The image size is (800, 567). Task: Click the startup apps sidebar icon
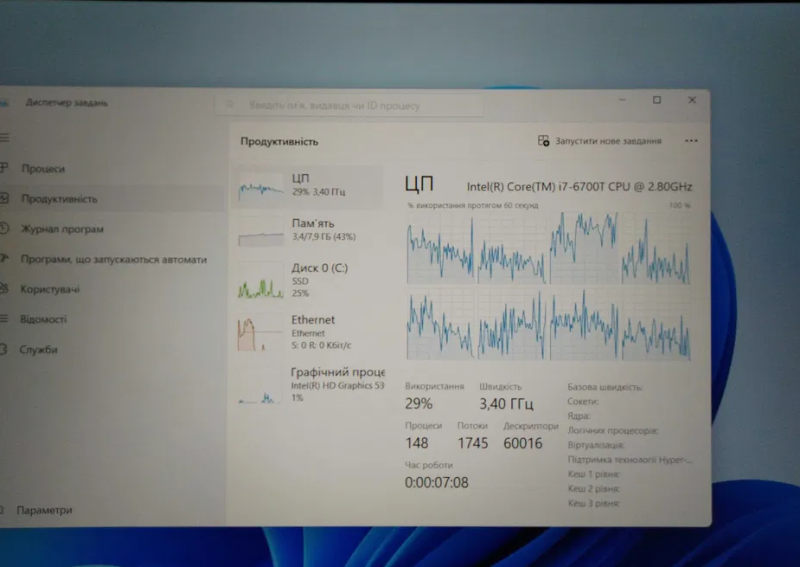(5, 259)
